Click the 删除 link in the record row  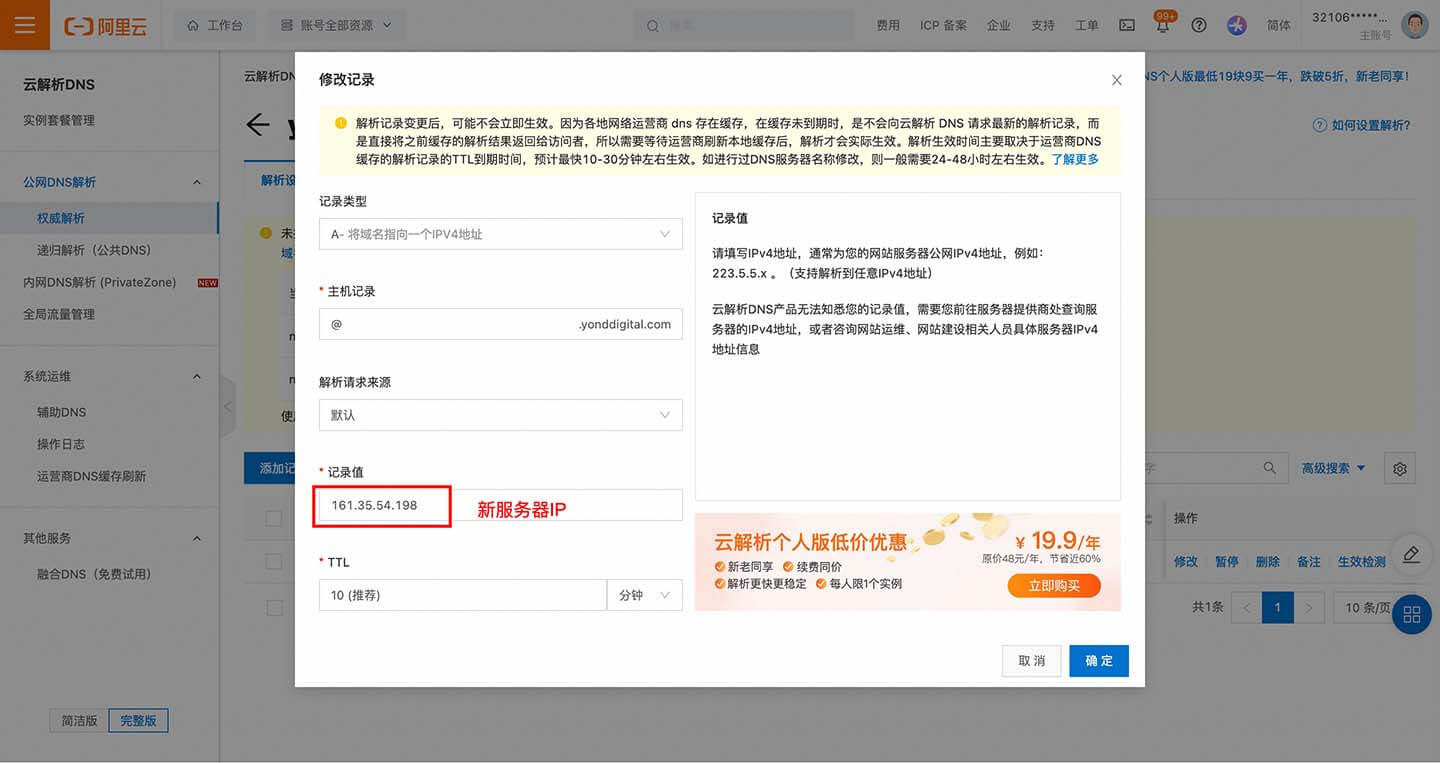coord(1268,562)
